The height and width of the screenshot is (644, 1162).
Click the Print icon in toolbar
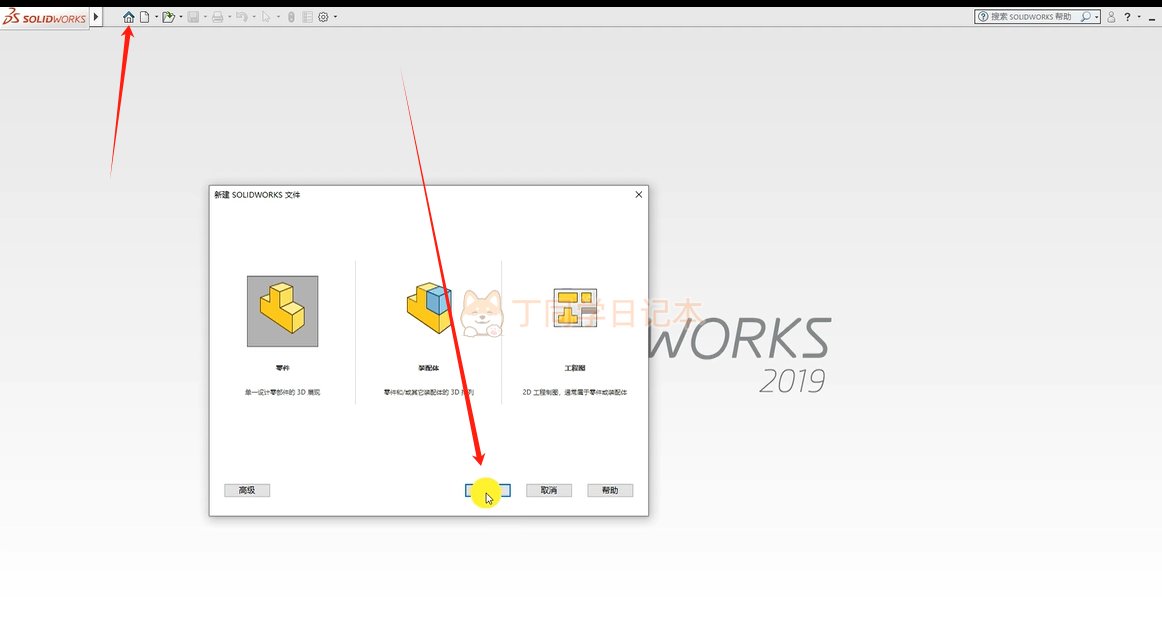coord(217,16)
